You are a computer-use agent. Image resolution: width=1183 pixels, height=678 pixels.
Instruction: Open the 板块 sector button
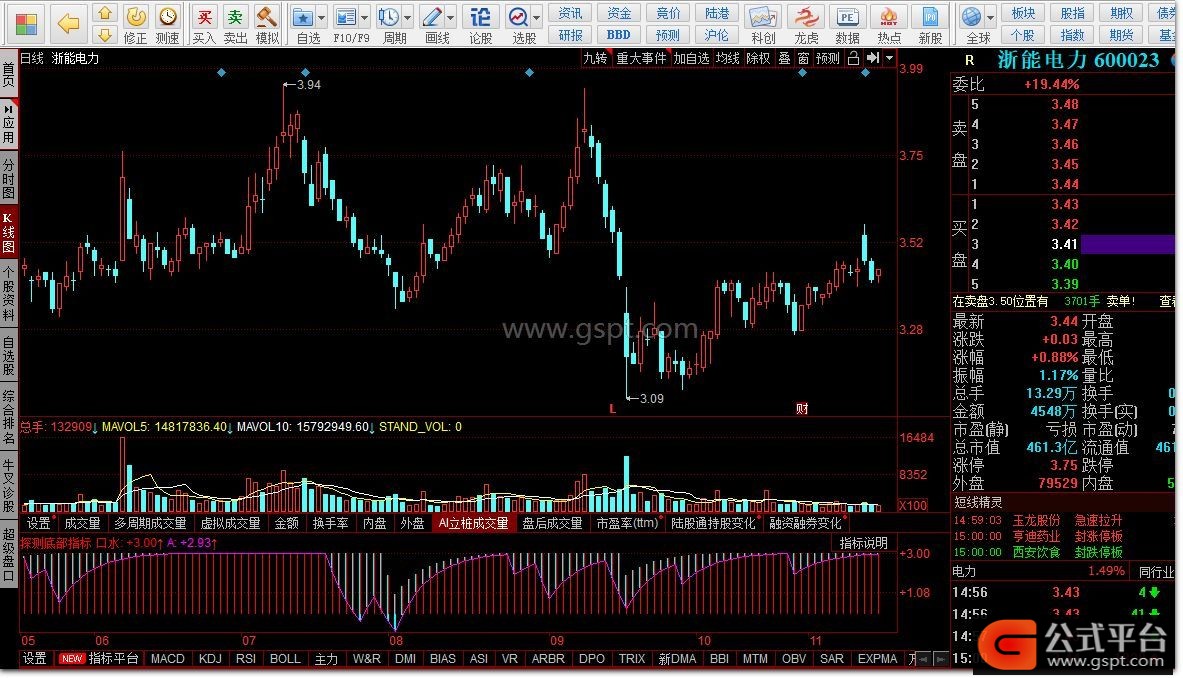coord(1024,13)
